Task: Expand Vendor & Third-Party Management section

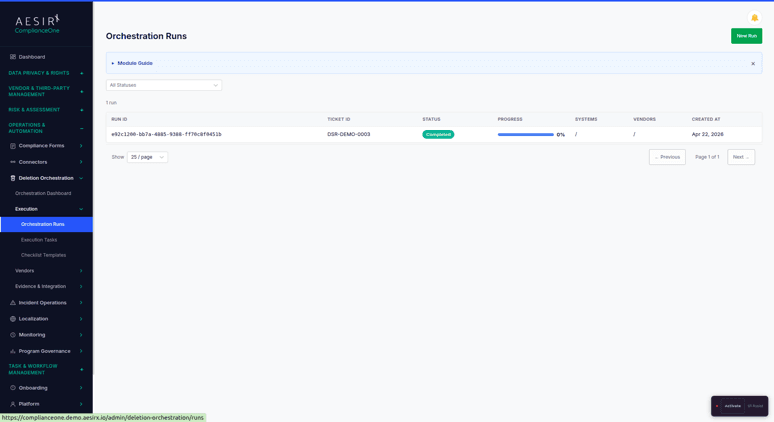Action: pos(81,91)
